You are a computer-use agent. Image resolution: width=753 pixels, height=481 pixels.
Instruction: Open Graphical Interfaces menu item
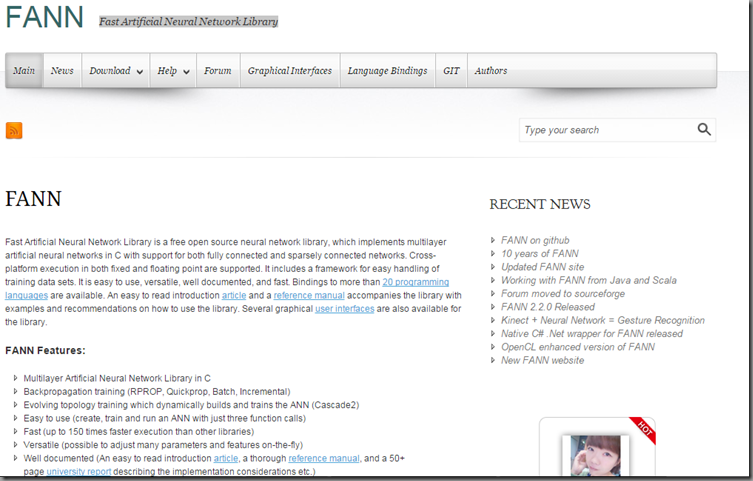pos(290,71)
